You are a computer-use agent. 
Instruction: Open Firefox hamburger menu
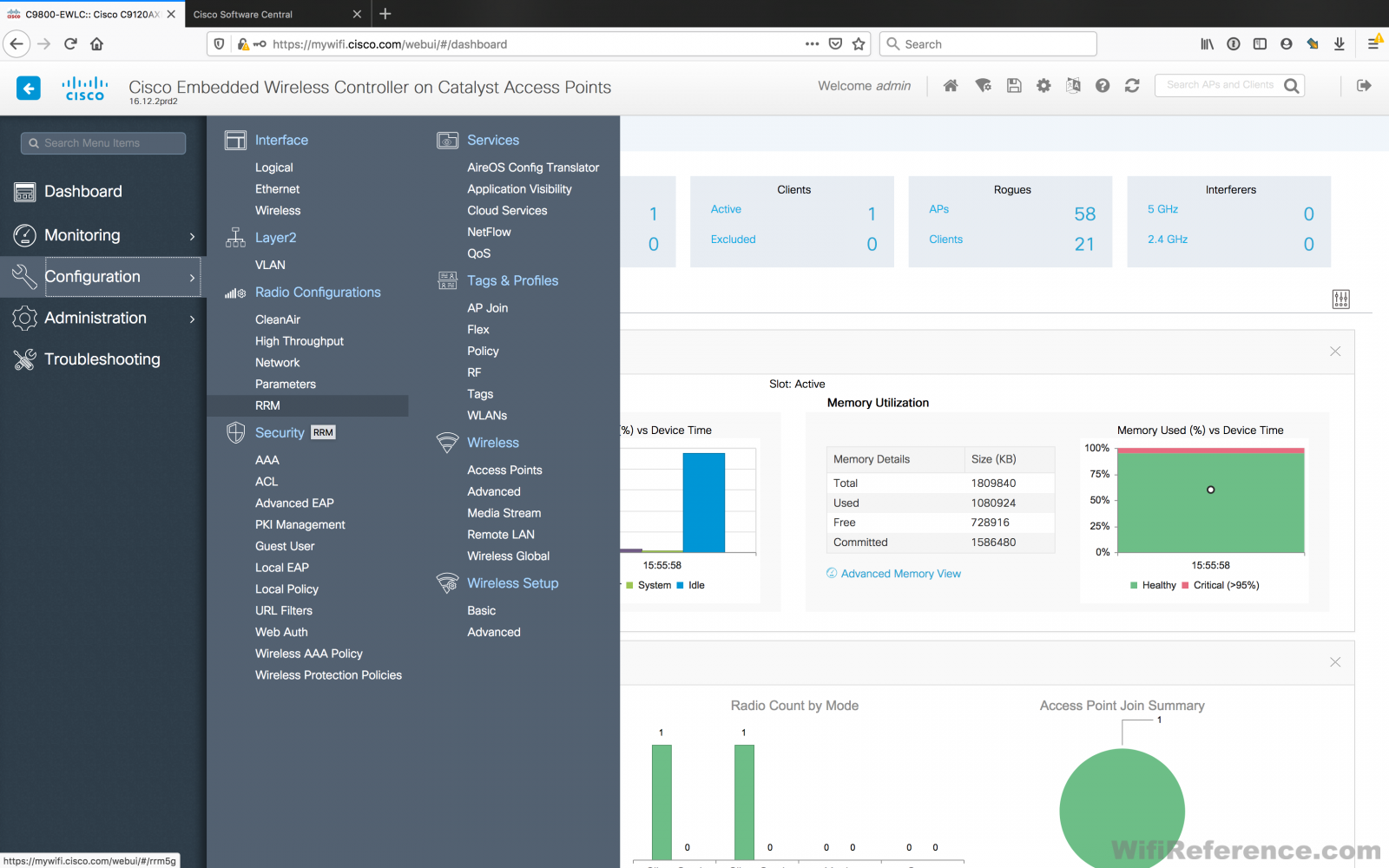(x=1373, y=43)
